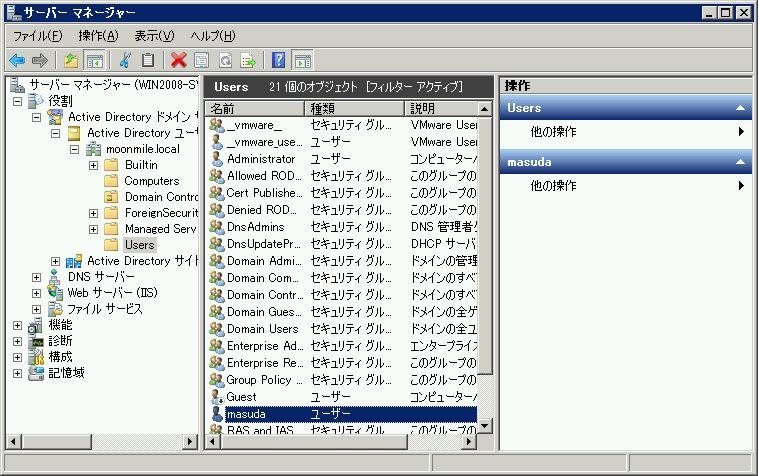Screen dimensions: 758x476
Task: Open the 操作(A) menu
Action: pos(98,36)
